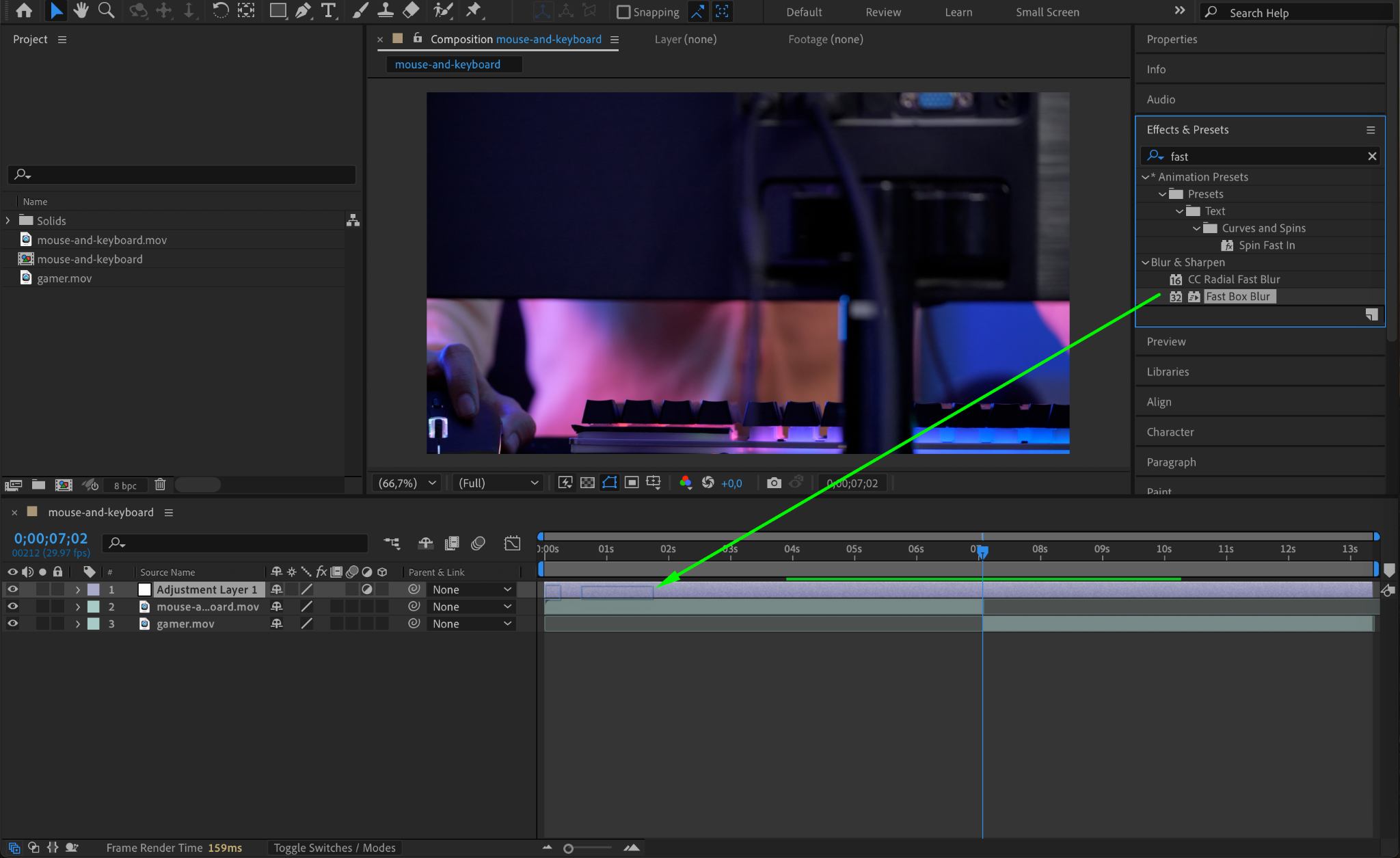Hide the gamer.mov layer
The image size is (1400, 858).
tap(12, 623)
